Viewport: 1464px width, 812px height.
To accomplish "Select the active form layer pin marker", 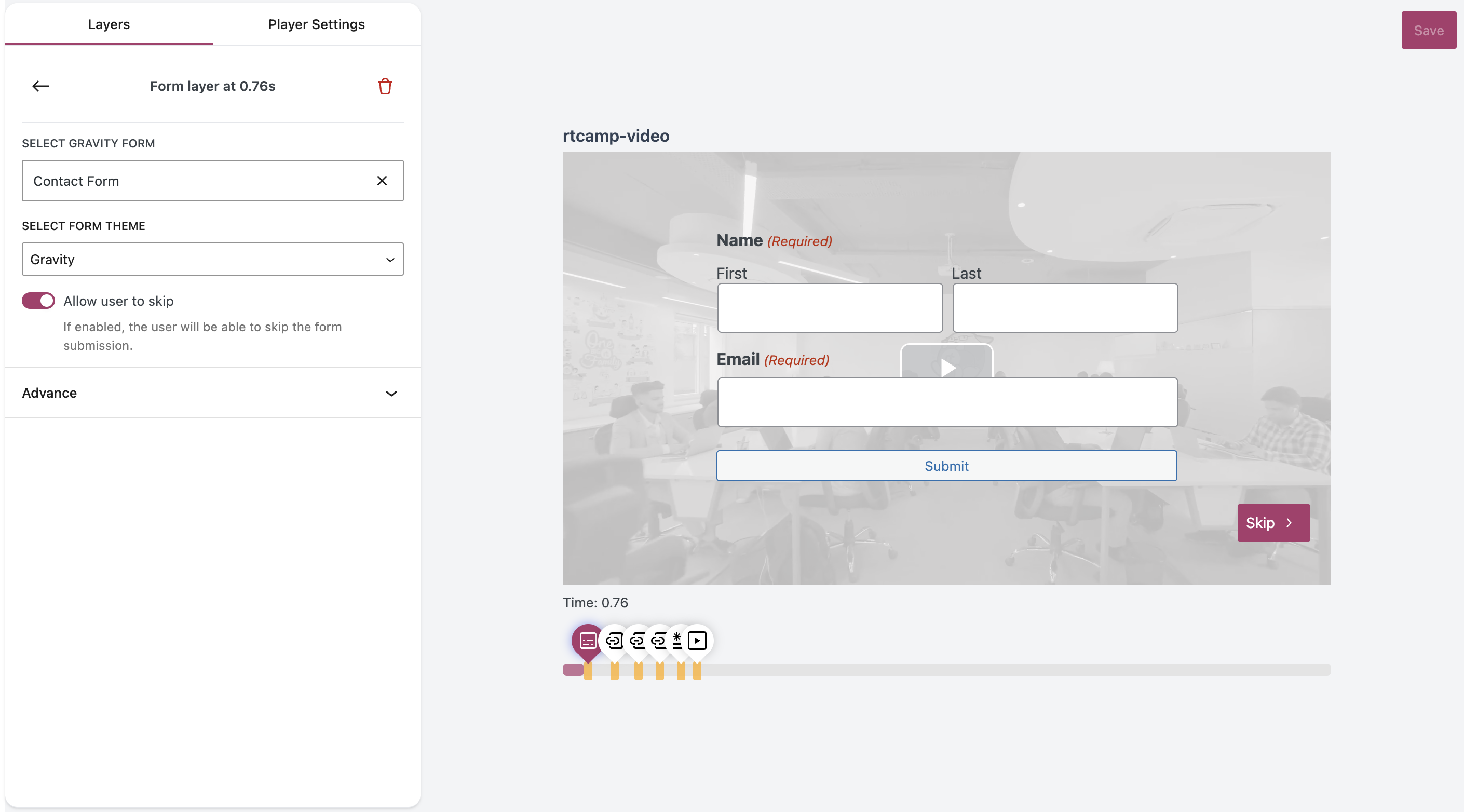I will click(x=588, y=641).
